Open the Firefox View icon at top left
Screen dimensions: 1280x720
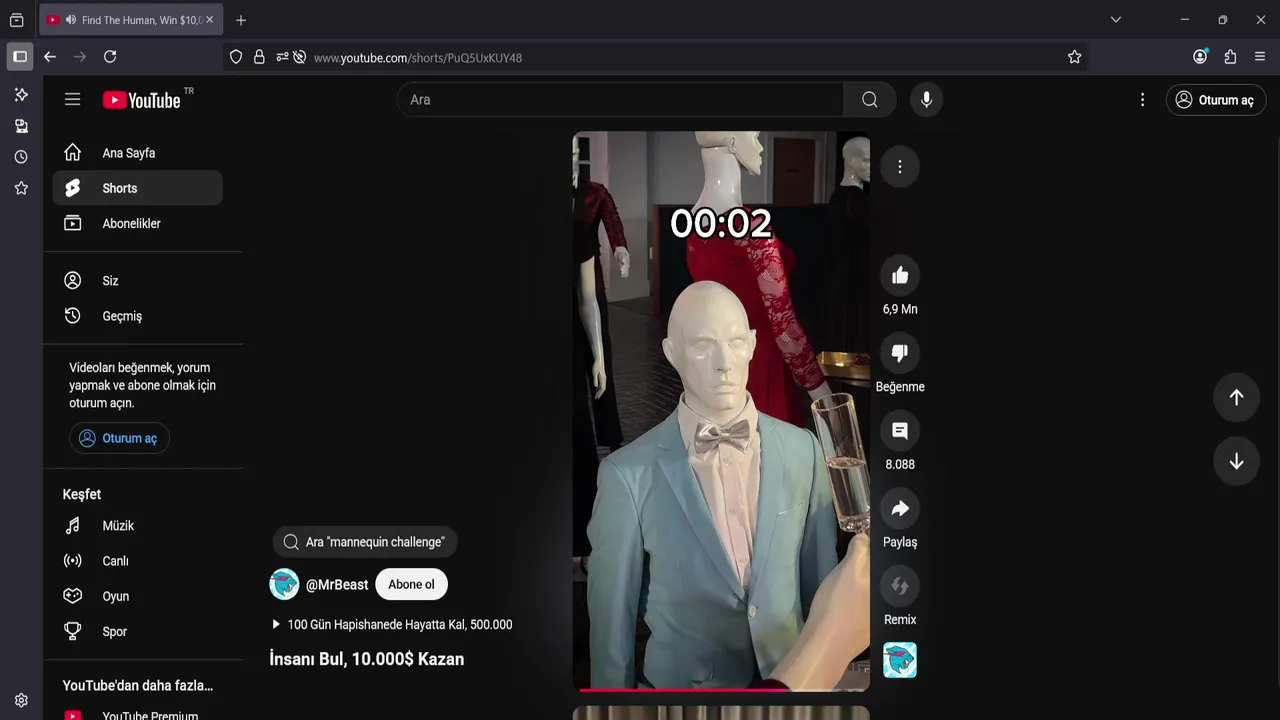(17, 20)
